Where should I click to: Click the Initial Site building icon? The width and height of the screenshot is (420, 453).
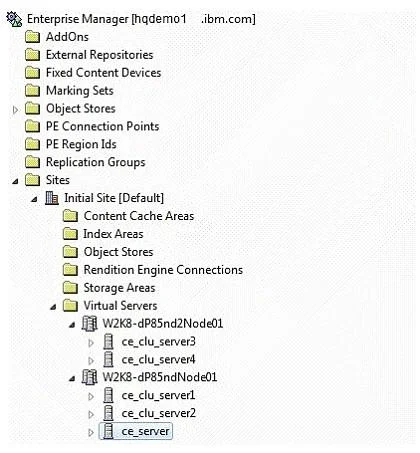[x=52, y=198]
